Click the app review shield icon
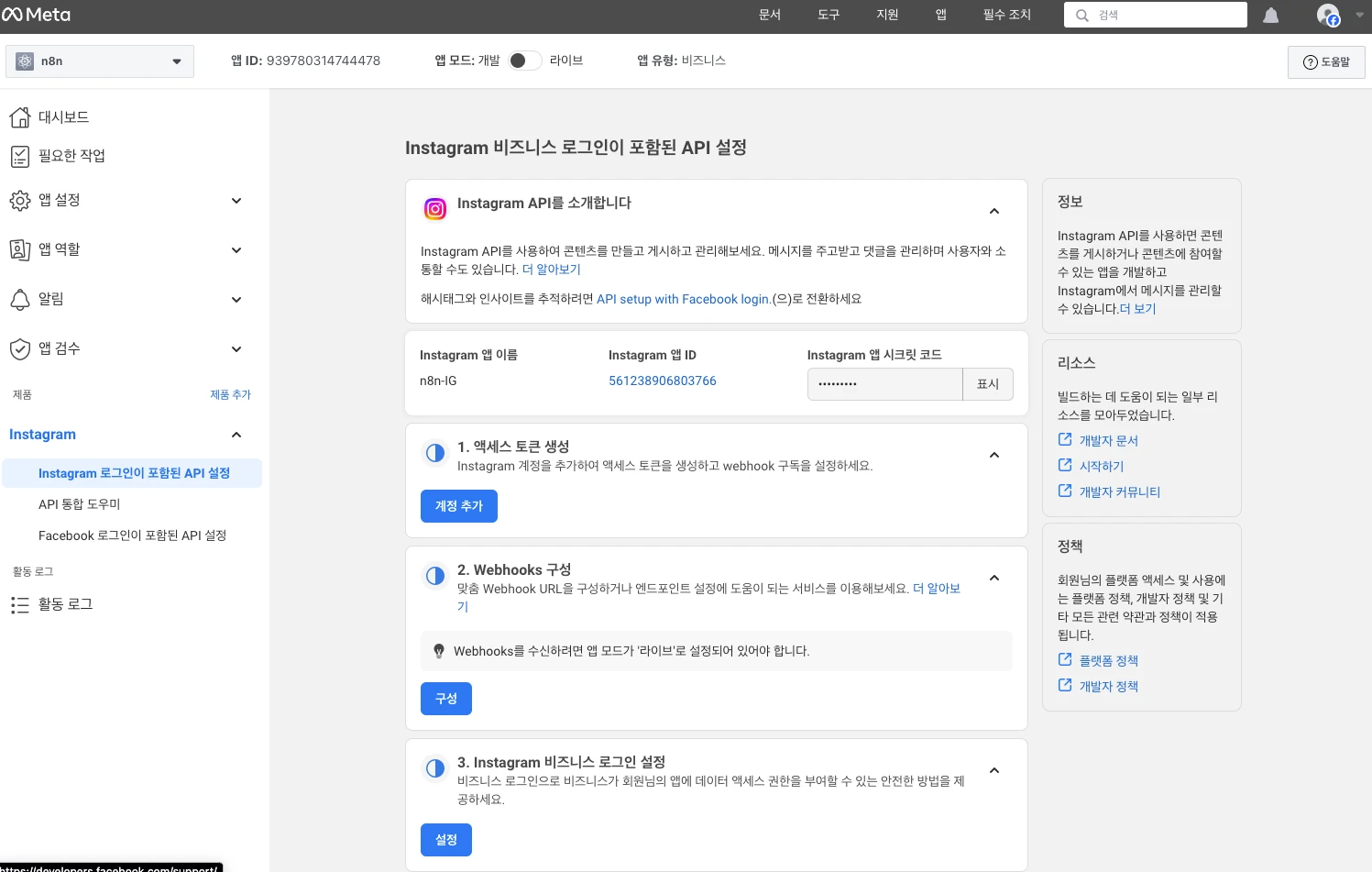The width and height of the screenshot is (1372, 872). pos(20,348)
